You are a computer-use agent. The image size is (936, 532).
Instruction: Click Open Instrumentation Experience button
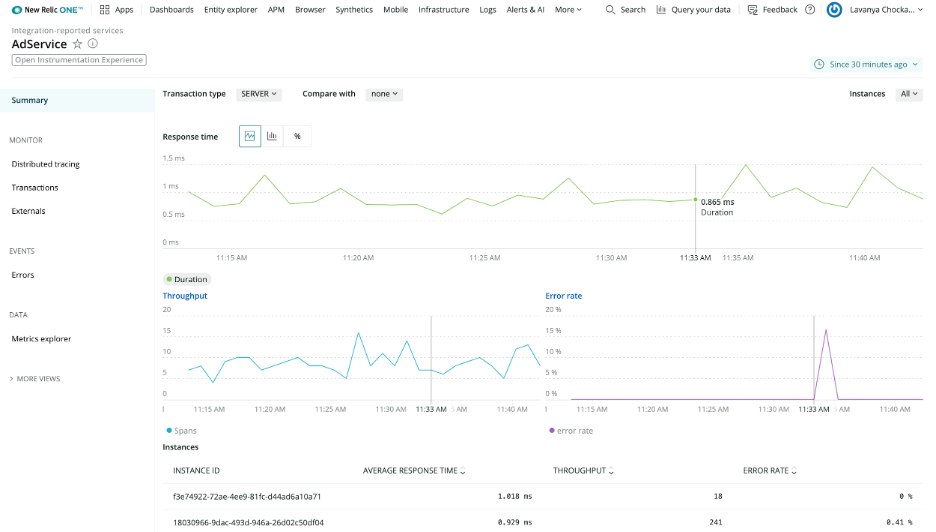point(79,60)
